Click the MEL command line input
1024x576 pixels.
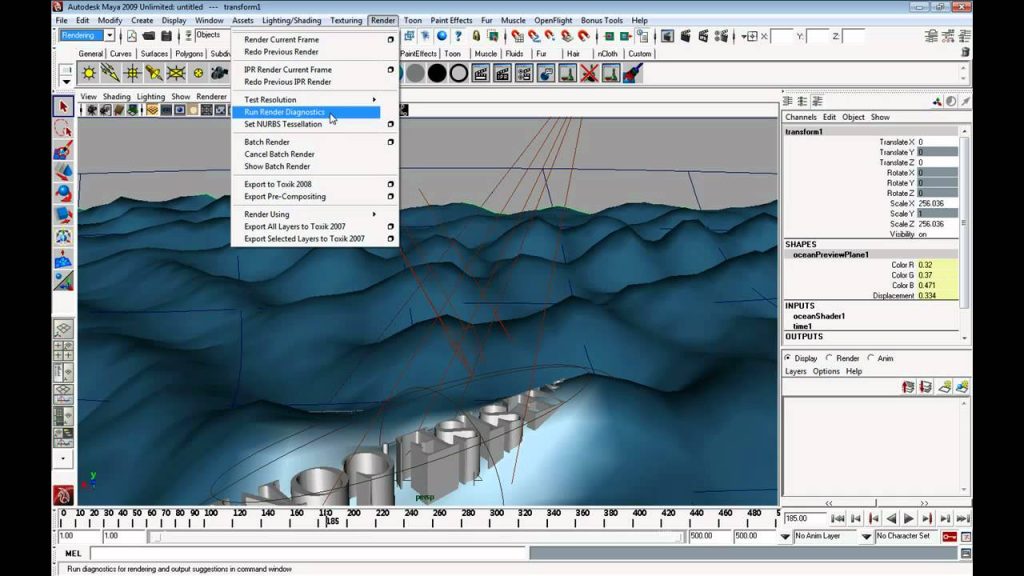click(x=308, y=554)
